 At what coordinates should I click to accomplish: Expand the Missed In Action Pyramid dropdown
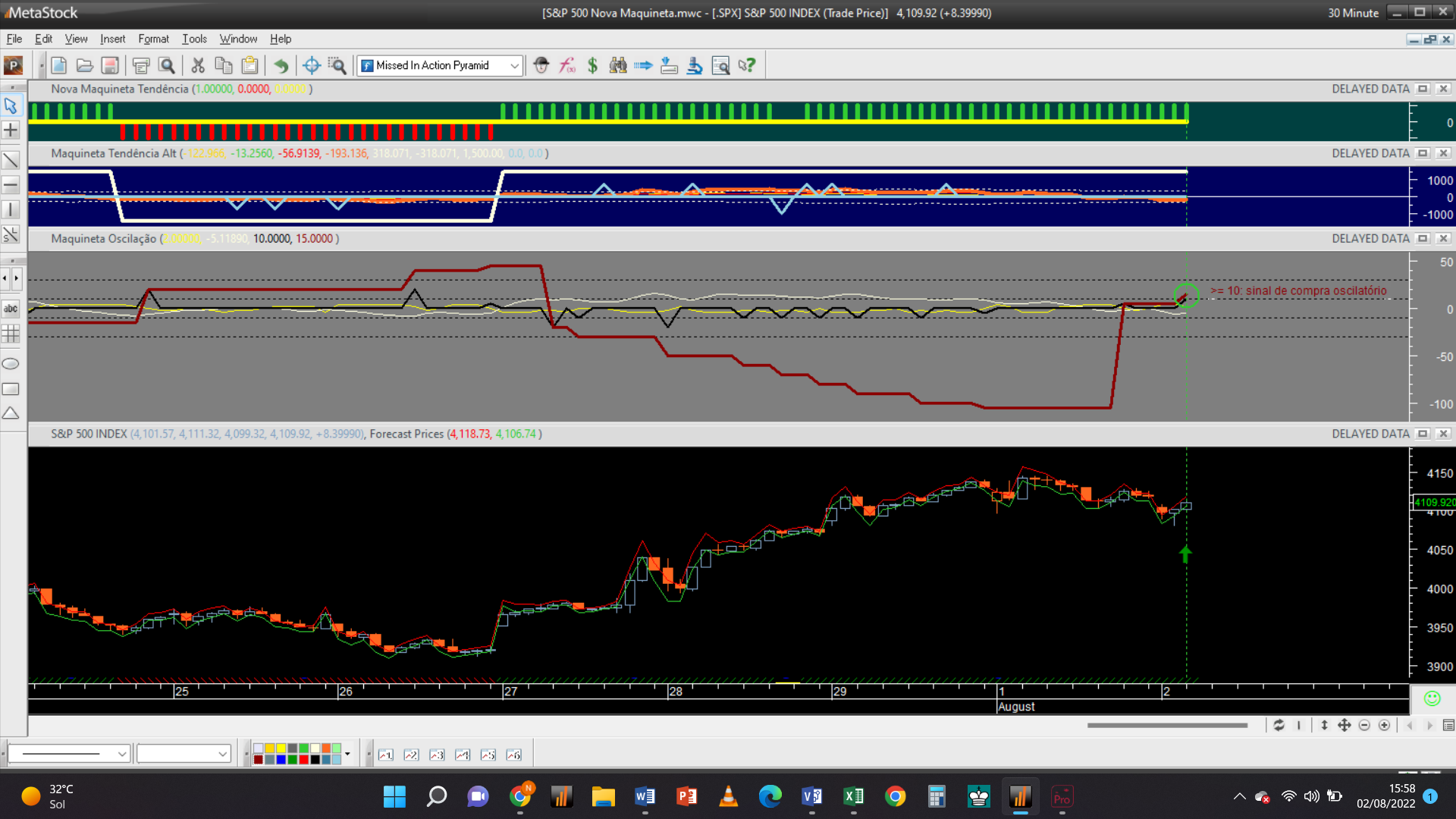(514, 66)
